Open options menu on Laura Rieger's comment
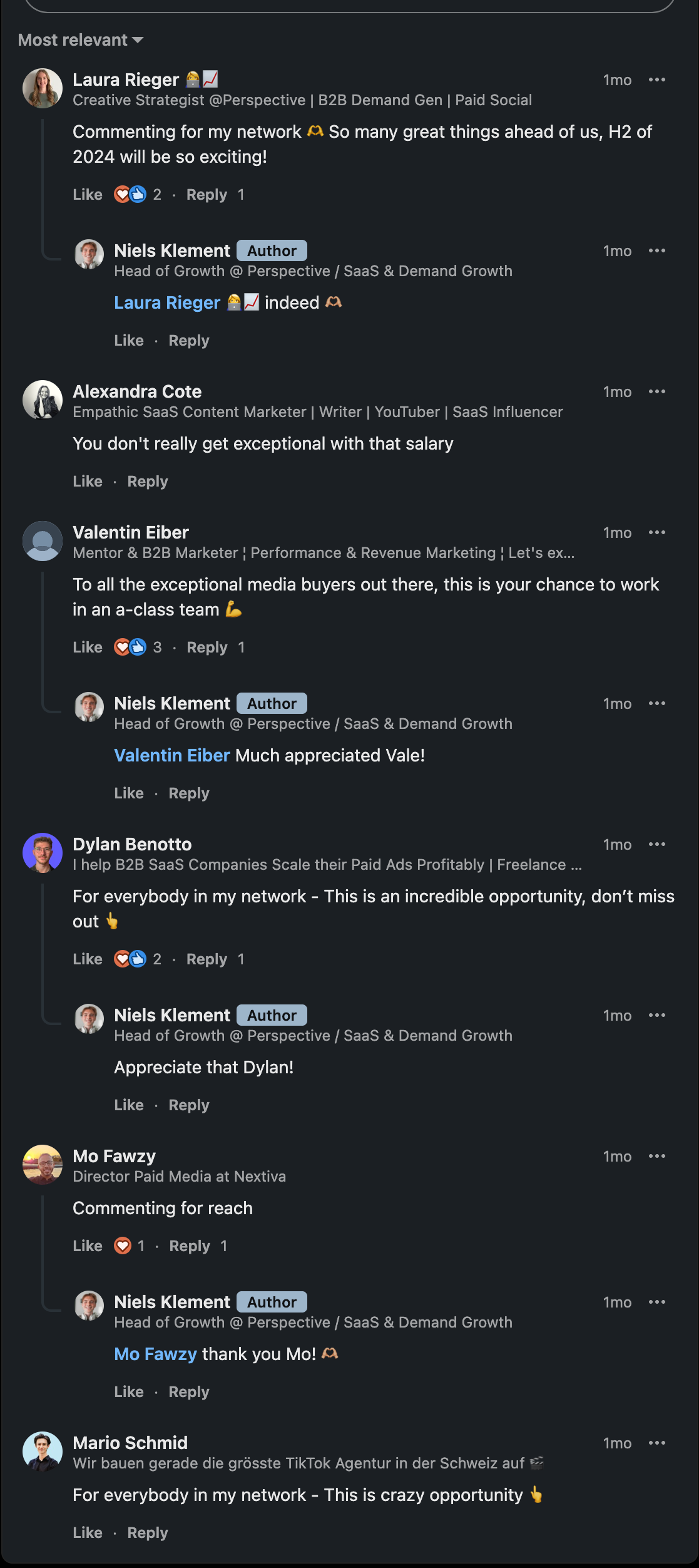699x1568 pixels. tap(656, 80)
